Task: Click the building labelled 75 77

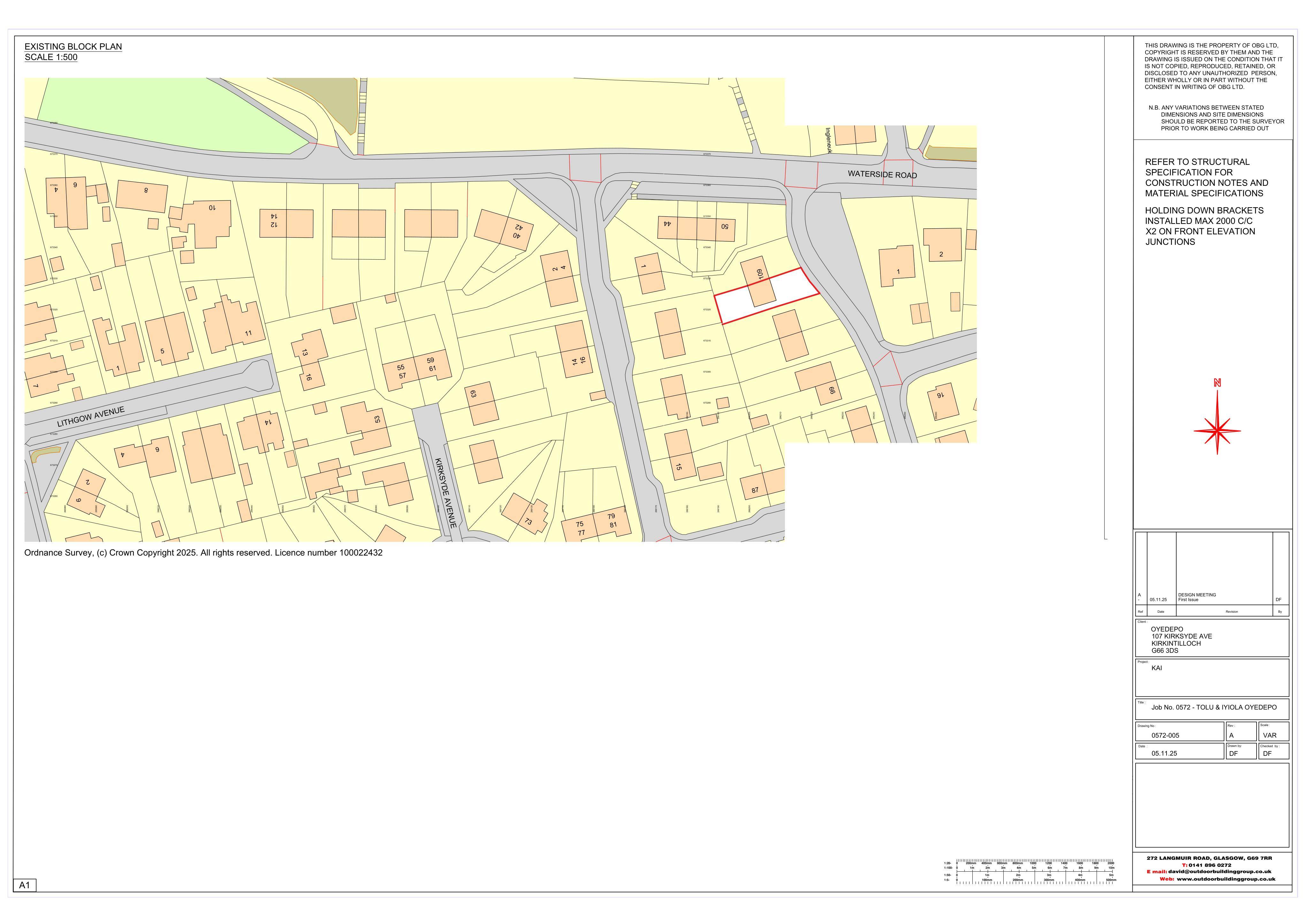Action: tap(580, 528)
